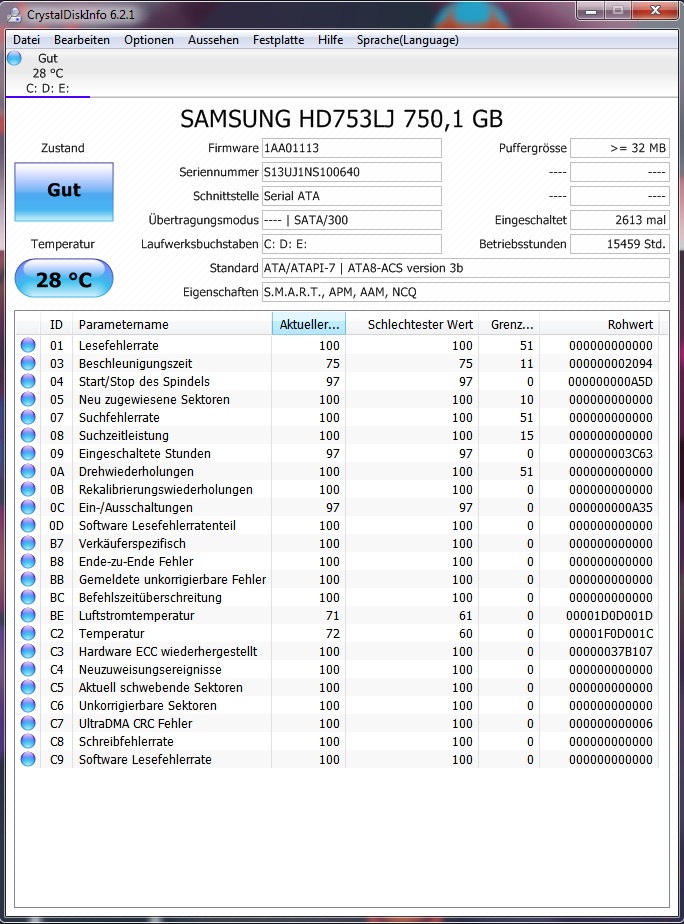Click the status orb for Lesefehlerrate row
Screen dimensions: 684x924
tap(28, 345)
